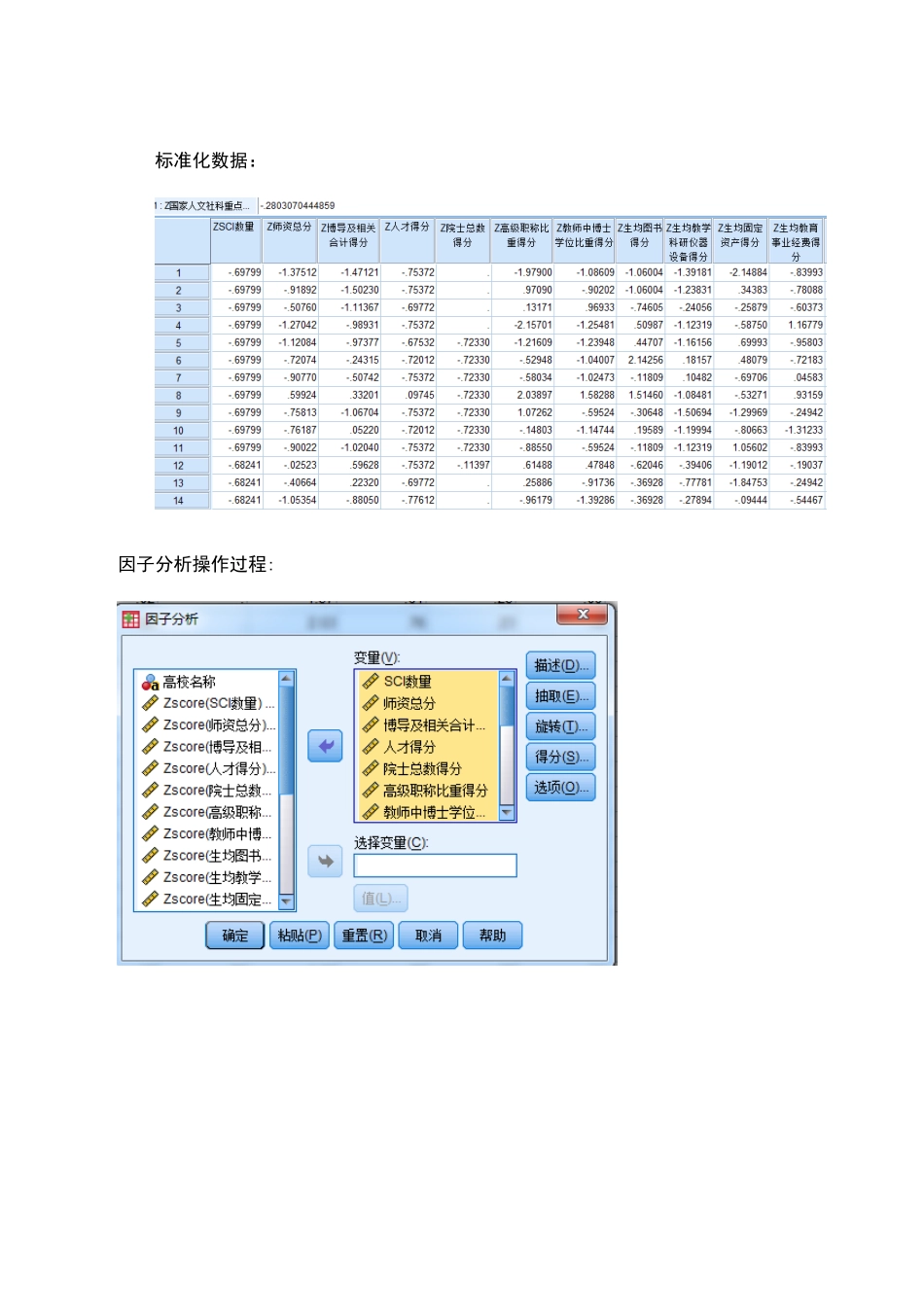Click the Z高级职称比重得分 column header

522,240
